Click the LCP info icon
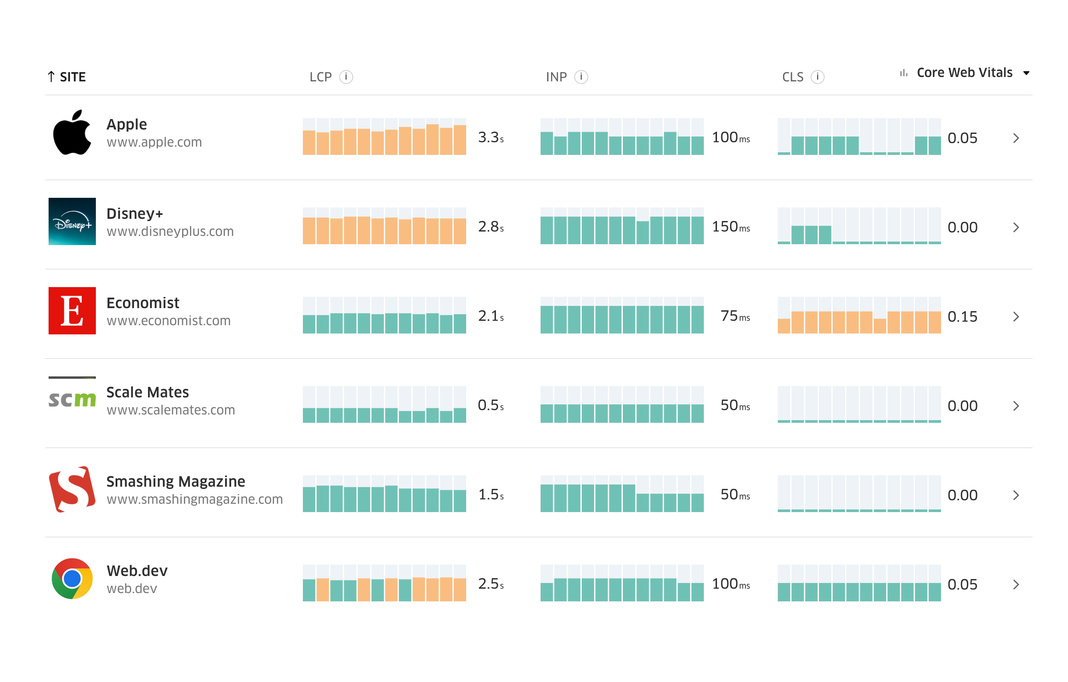This screenshot has height=682, width=1068. (346, 77)
